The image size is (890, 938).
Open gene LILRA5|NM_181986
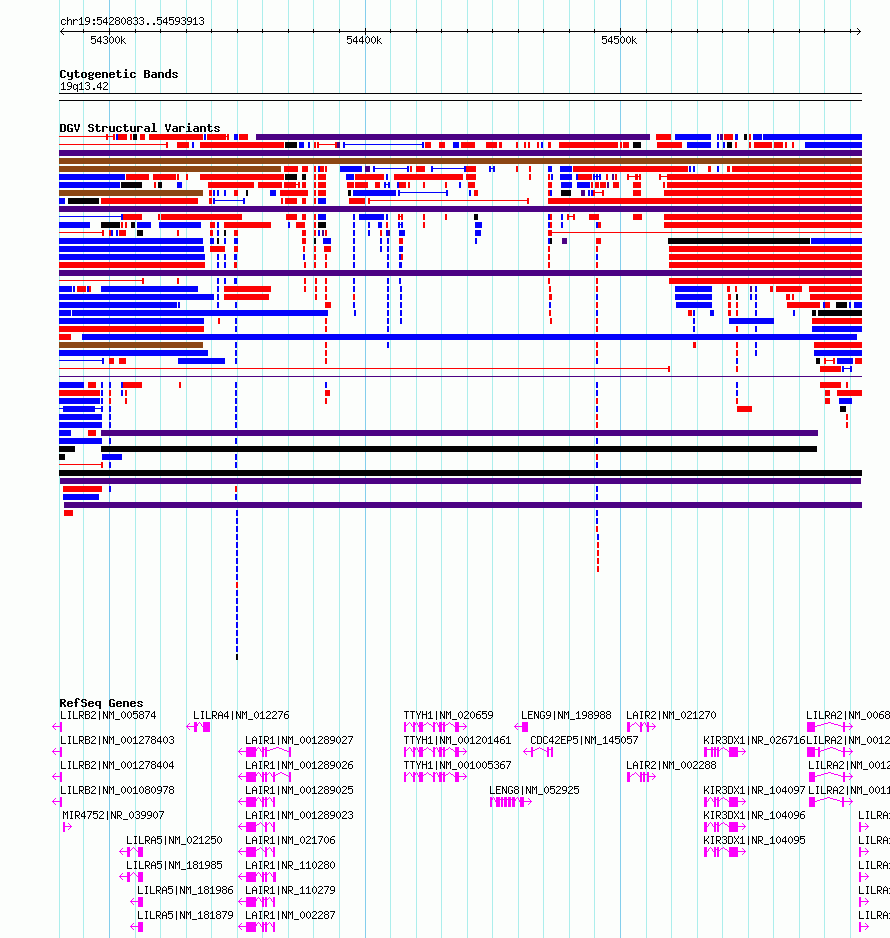tap(185, 891)
